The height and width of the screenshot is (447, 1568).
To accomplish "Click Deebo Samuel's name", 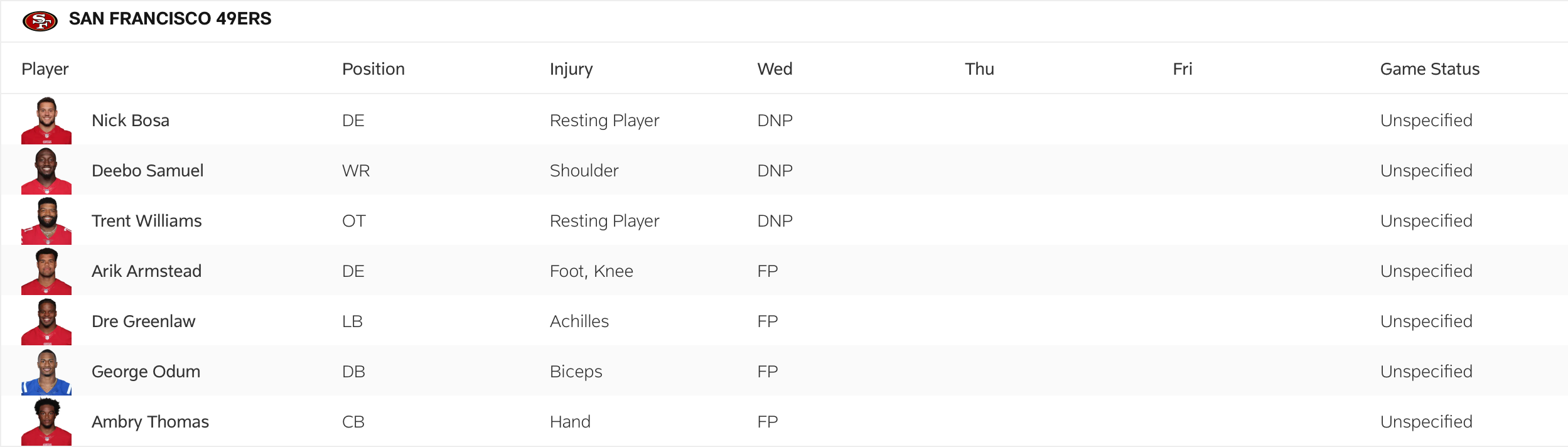I will coord(148,170).
